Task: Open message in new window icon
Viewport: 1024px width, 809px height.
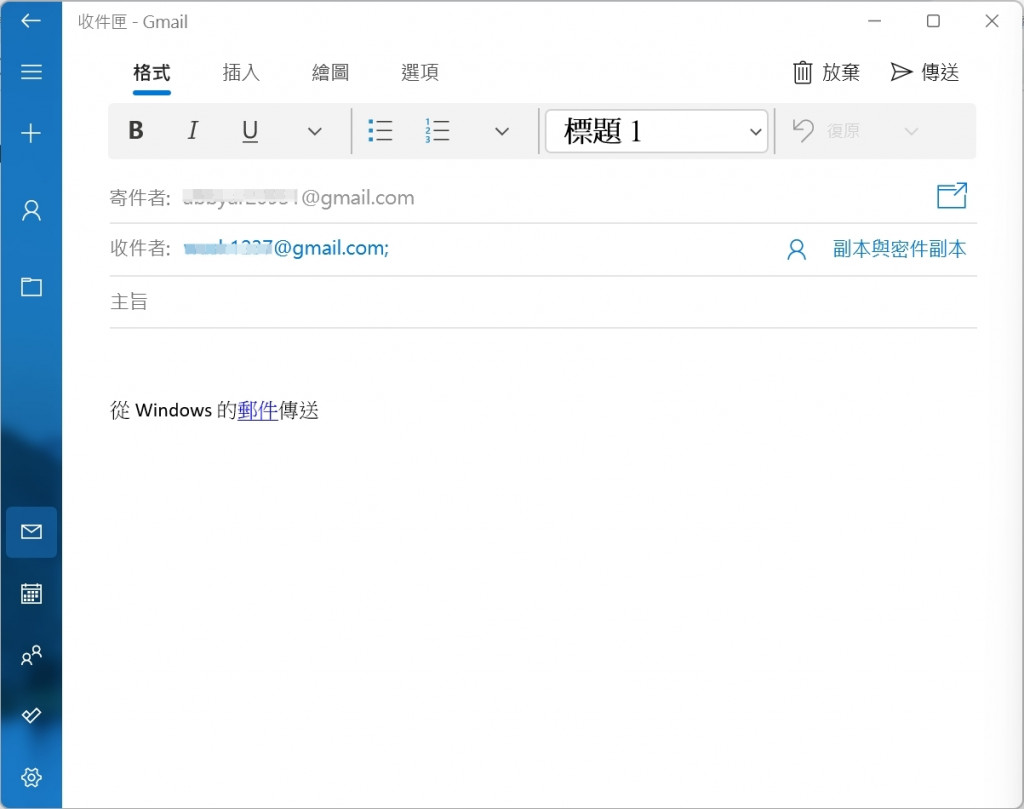Action: tap(952, 195)
